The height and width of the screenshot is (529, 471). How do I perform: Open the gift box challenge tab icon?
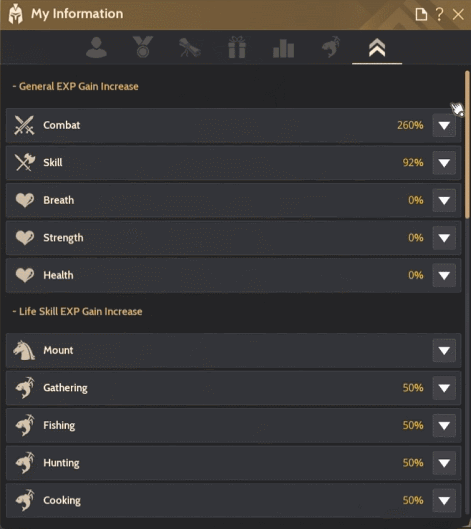click(237, 47)
